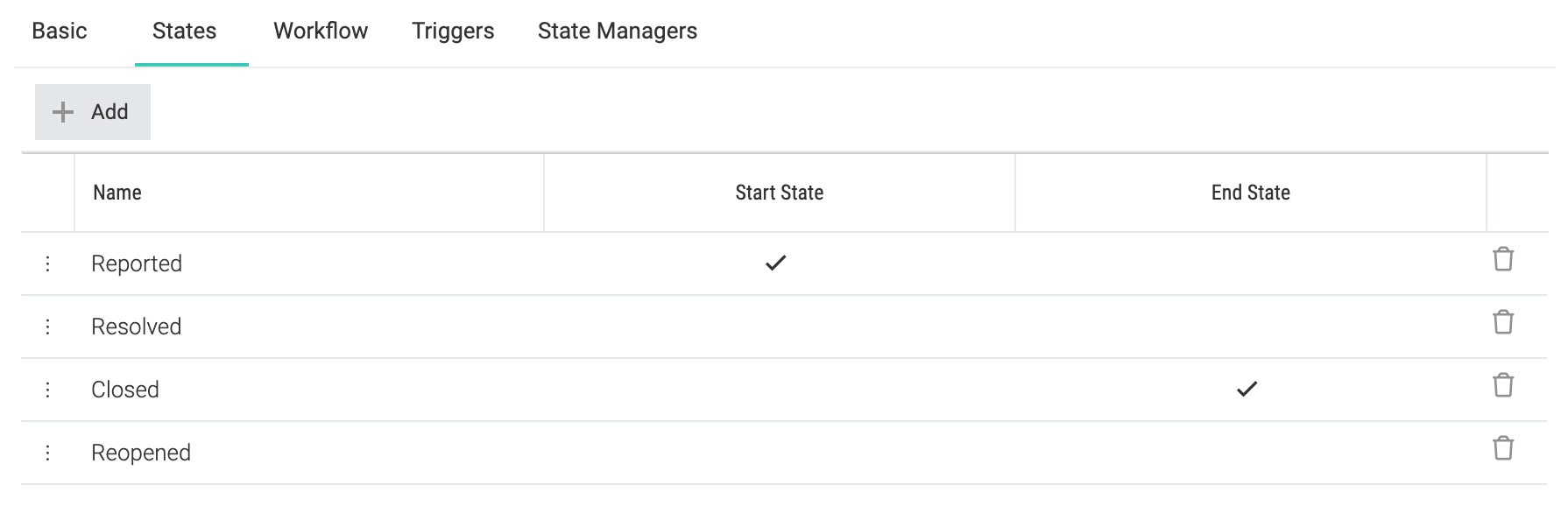
Task: Remove the Reopened state via trash icon
Action: (x=1502, y=448)
